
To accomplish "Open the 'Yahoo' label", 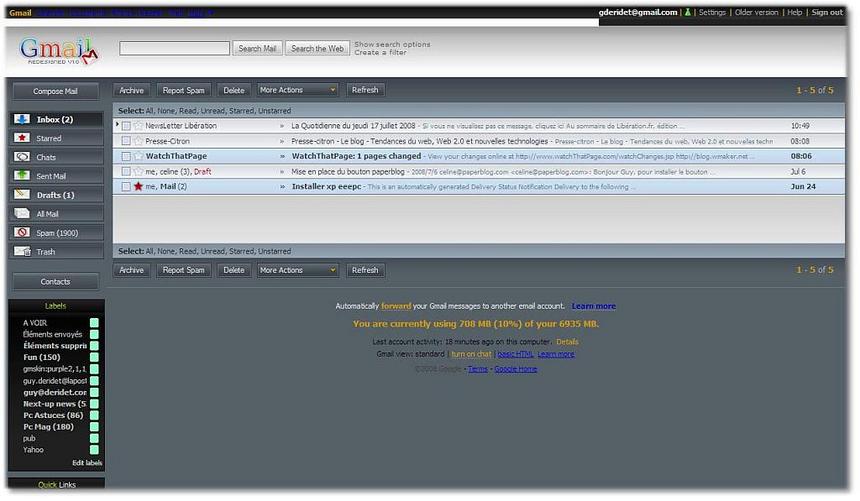I will pos(33,450).
